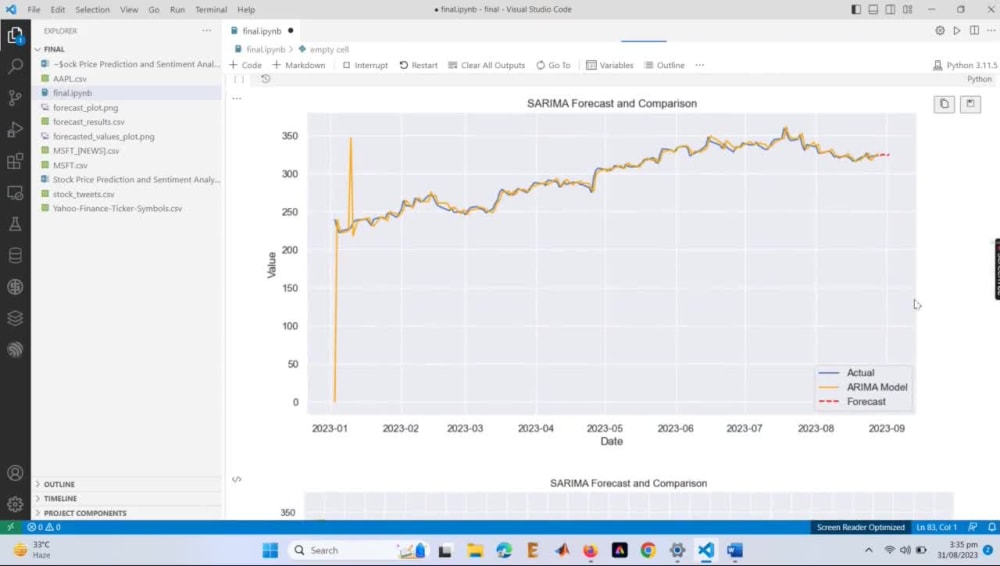Open the Remote Explorer view

click(15, 192)
